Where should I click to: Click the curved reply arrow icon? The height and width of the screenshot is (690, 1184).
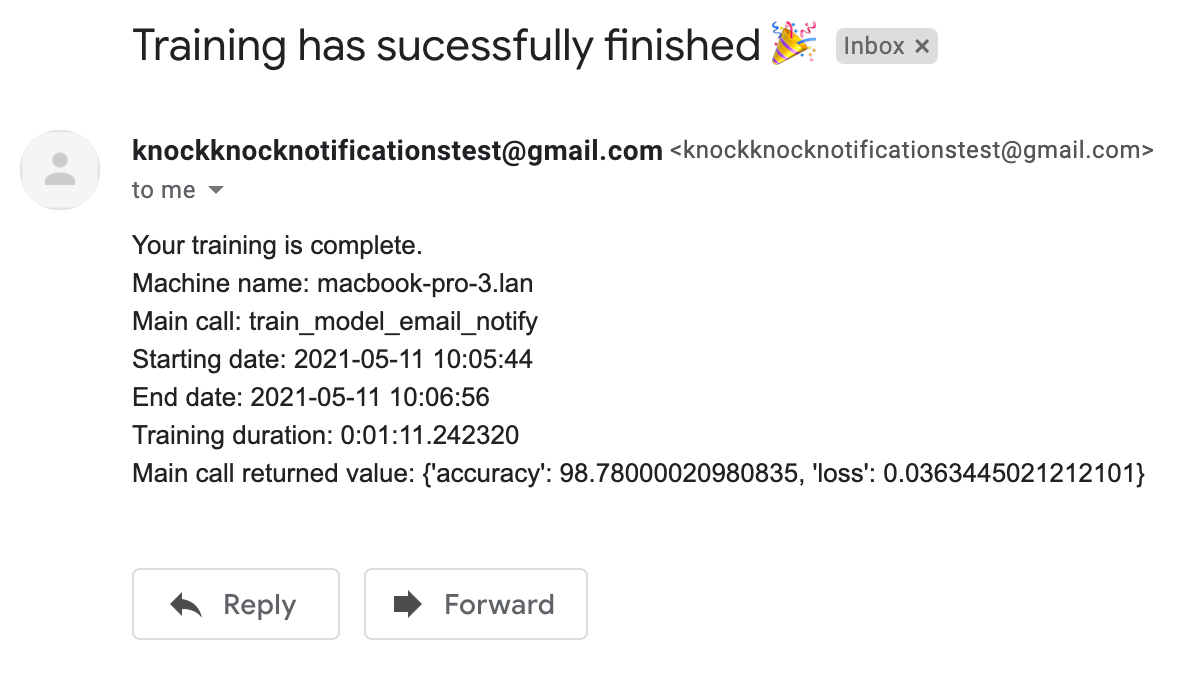186,605
